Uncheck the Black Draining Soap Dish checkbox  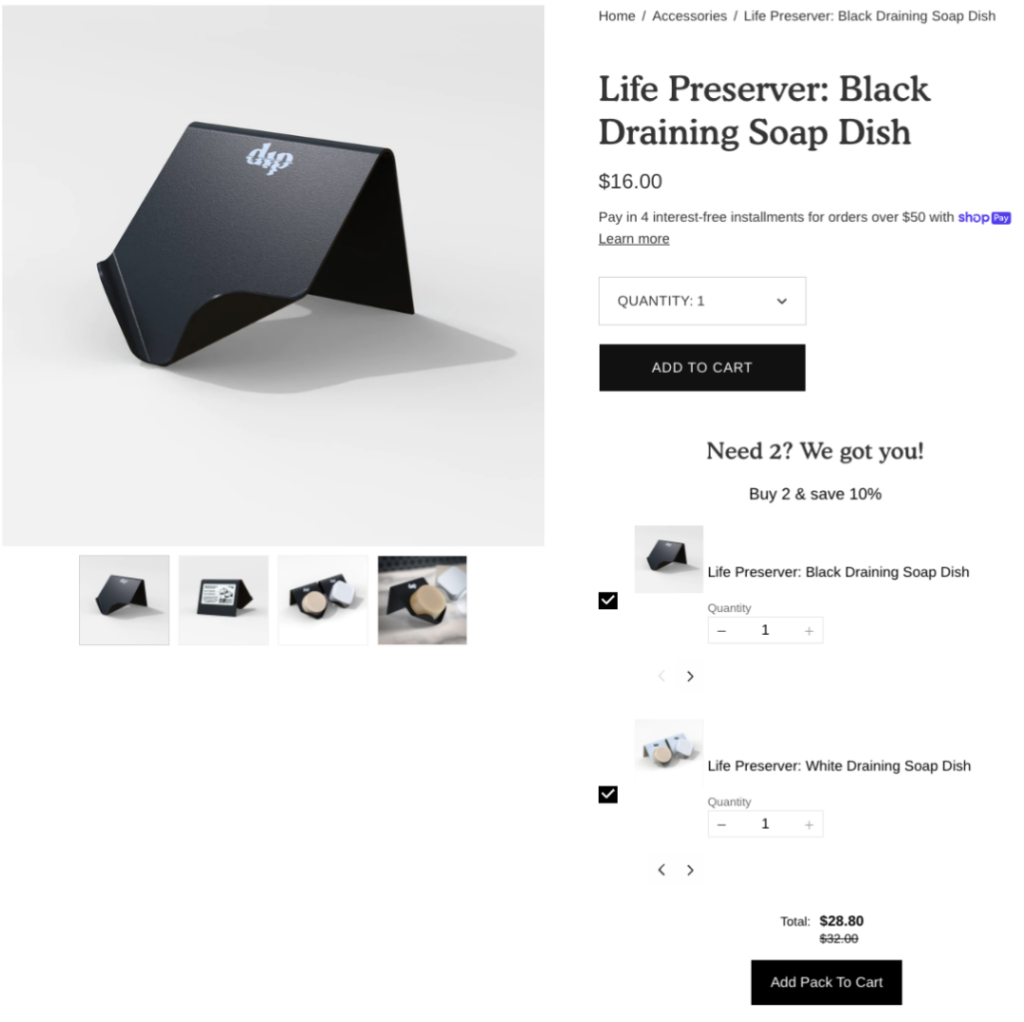[608, 601]
